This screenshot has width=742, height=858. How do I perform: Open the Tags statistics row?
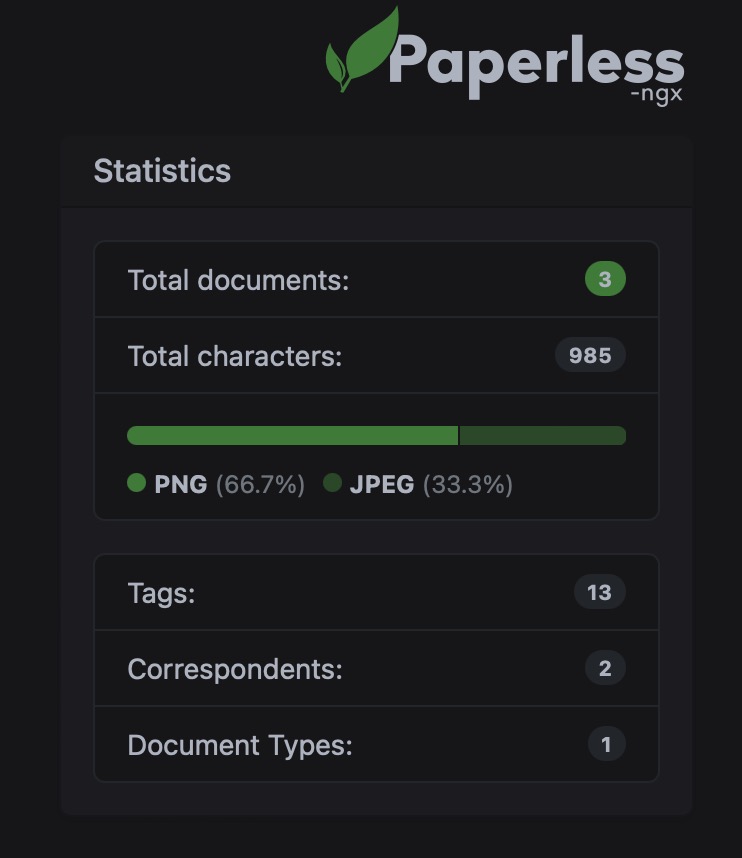pos(375,592)
